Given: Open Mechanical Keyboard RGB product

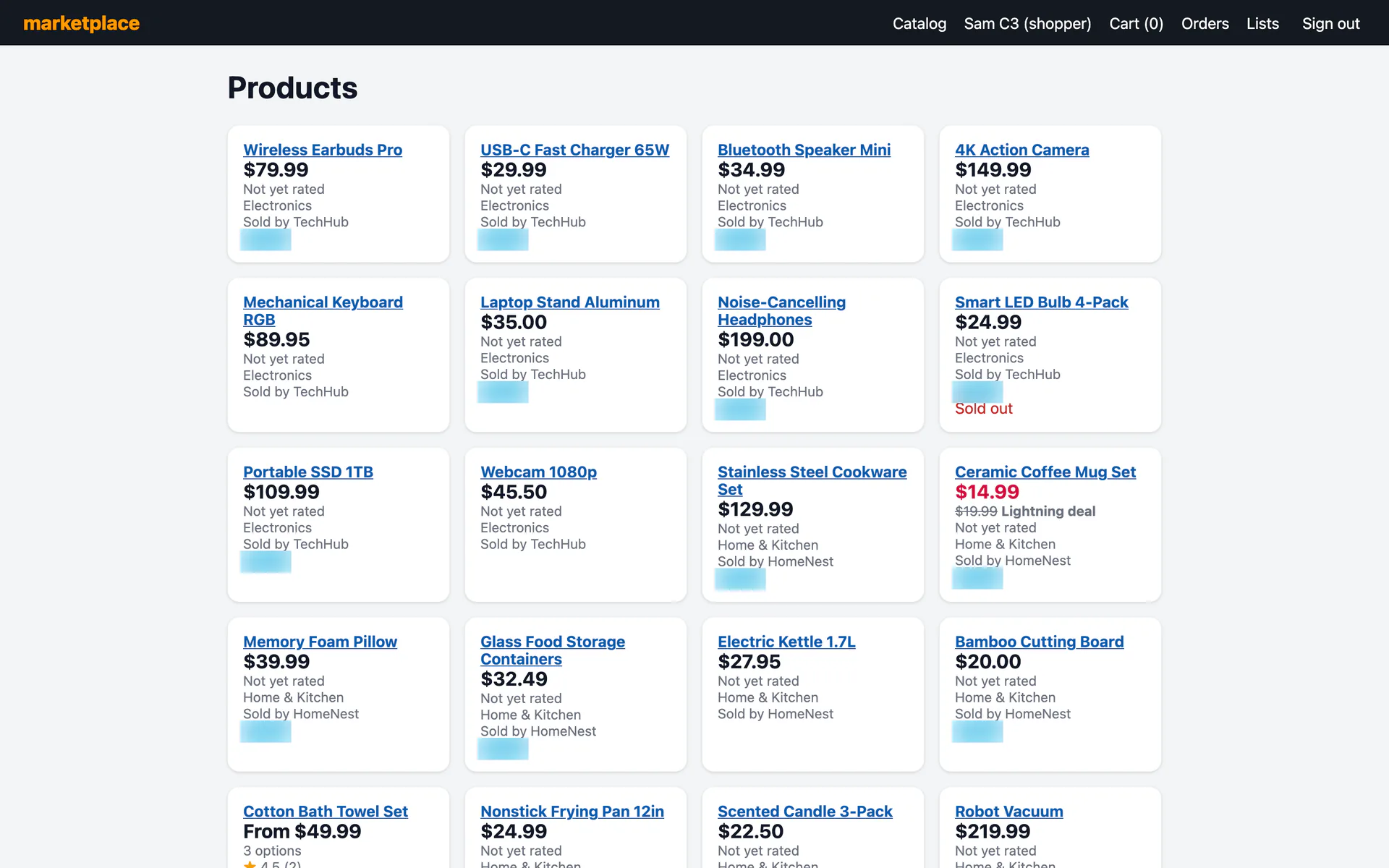Looking at the screenshot, I should coord(323,311).
